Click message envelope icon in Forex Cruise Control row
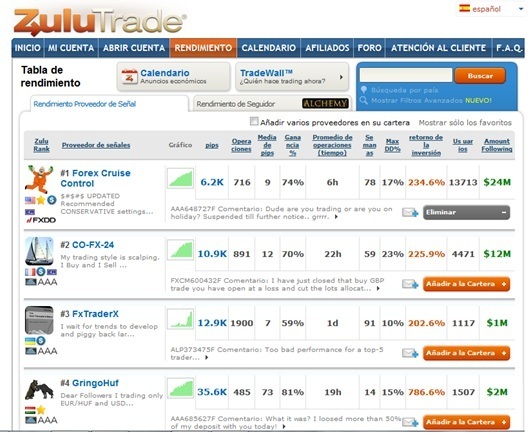The height and width of the screenshot is (436, 529). (410, 212)
